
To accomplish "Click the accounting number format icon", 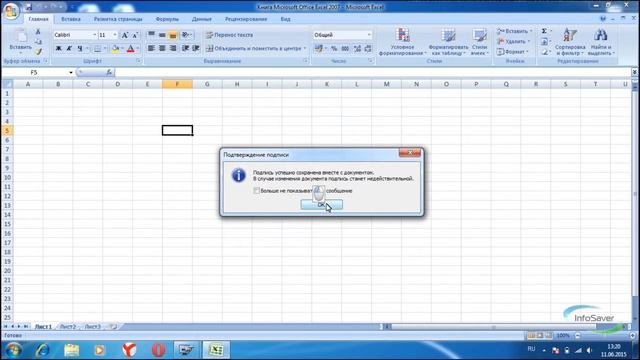I will [x=318, y=49].
